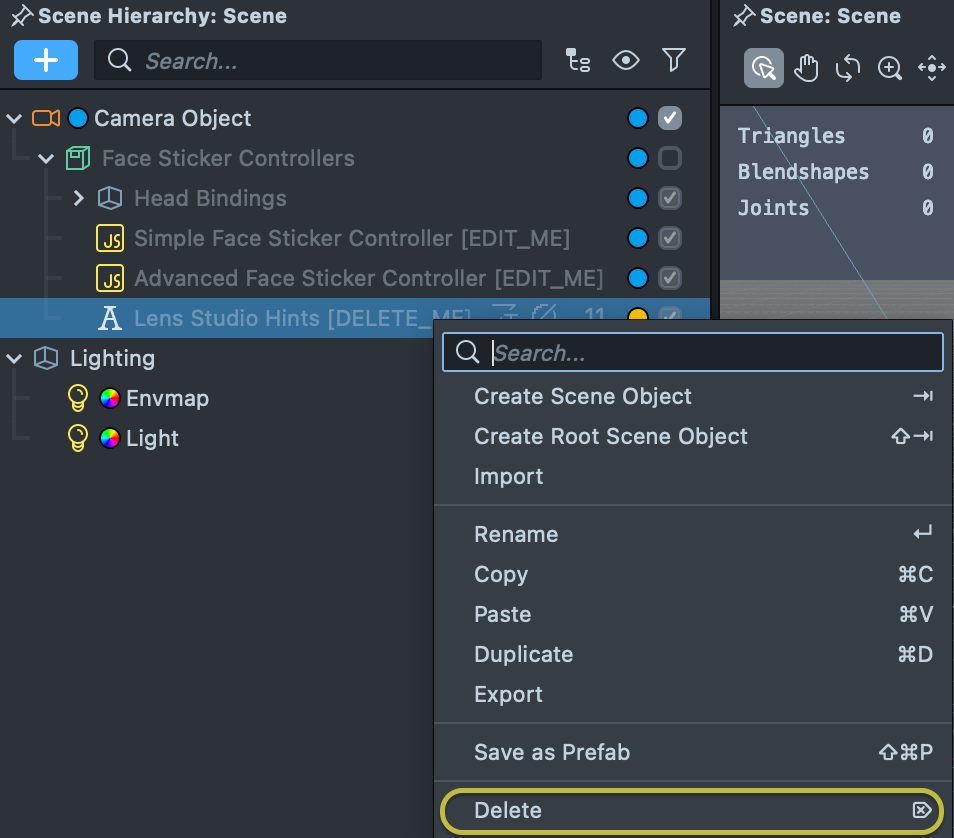Select the Move arrows tool
The height and width of the screenshot is (838, 954).
coord(932,68)
